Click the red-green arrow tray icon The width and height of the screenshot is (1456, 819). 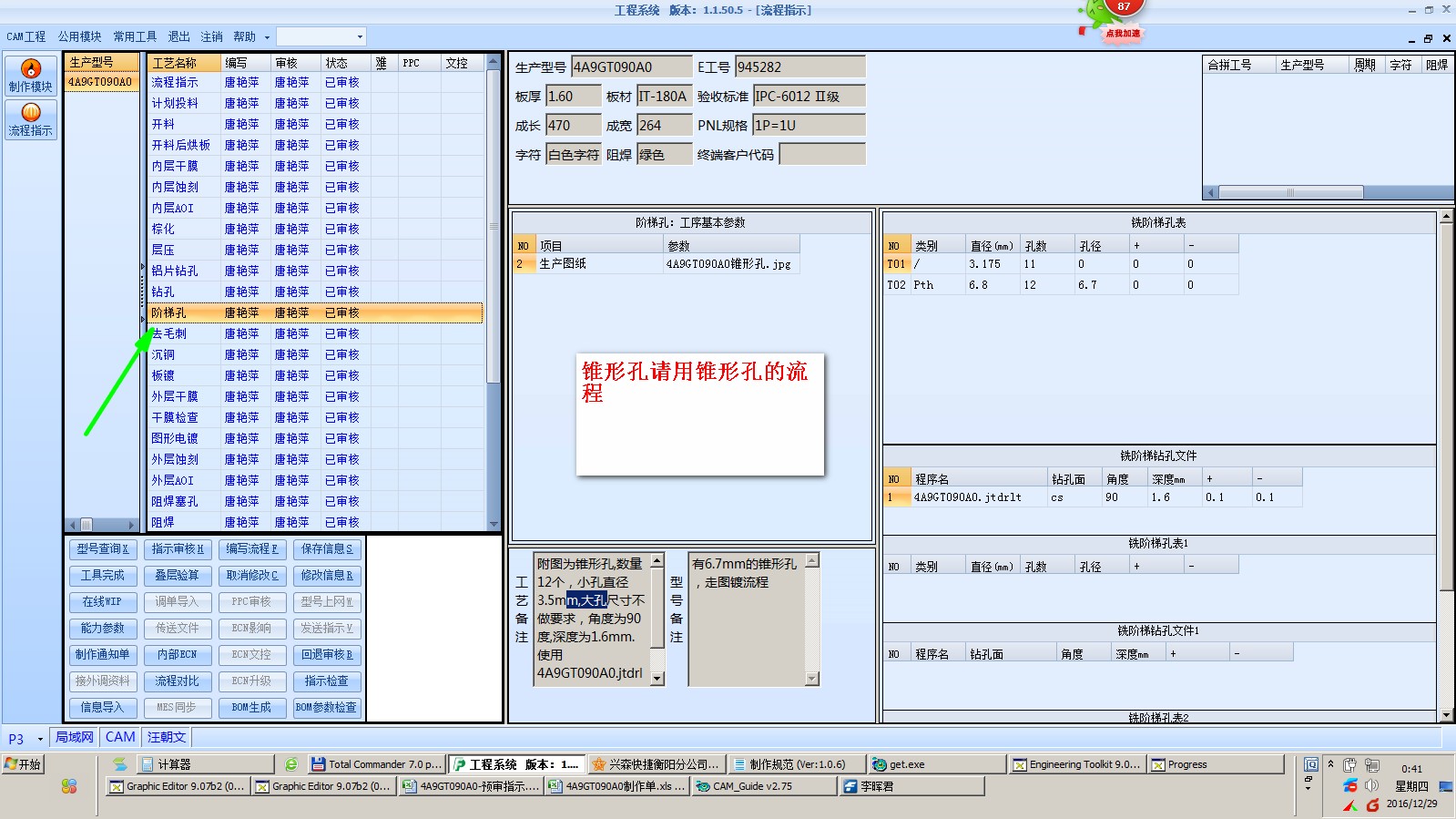coord(1349,805)
